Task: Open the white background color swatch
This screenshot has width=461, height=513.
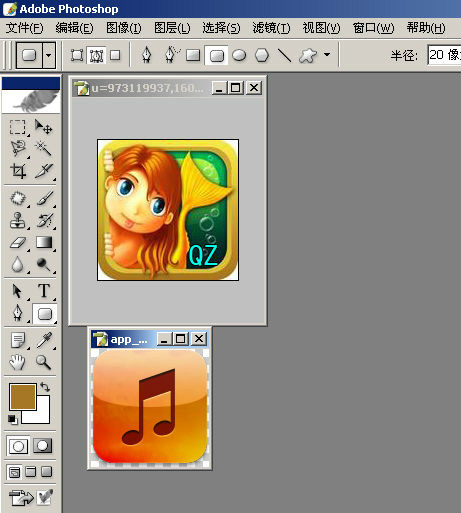Action: (x=42, y=416)
